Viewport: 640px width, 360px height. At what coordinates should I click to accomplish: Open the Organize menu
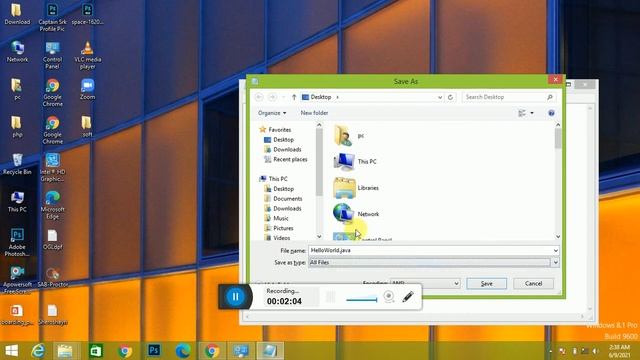point(272,113)
